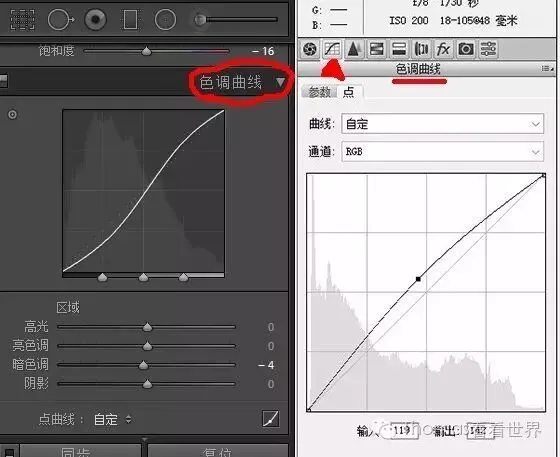
Task: Click the 亮色调 lights slider handle
Action: pyautogui.click(x=147, y=346)
